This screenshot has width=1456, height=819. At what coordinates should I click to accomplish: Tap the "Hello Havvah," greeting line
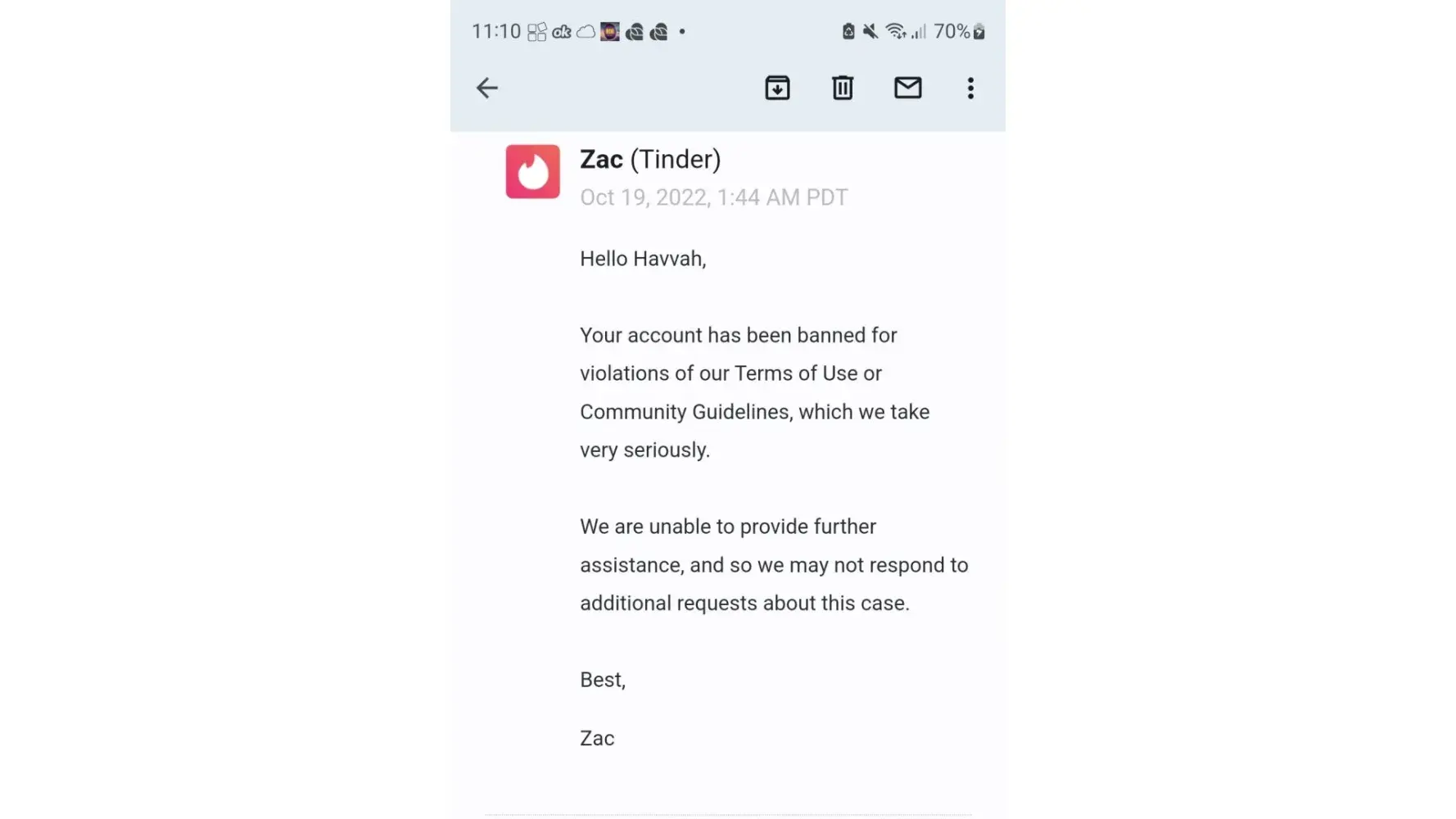[x=643, y=259]
